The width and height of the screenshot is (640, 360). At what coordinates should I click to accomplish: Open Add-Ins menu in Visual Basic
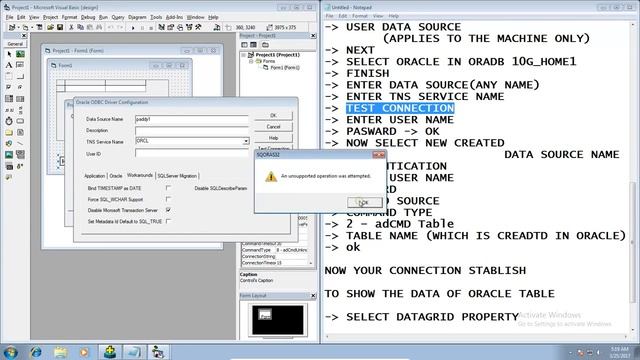174,17
